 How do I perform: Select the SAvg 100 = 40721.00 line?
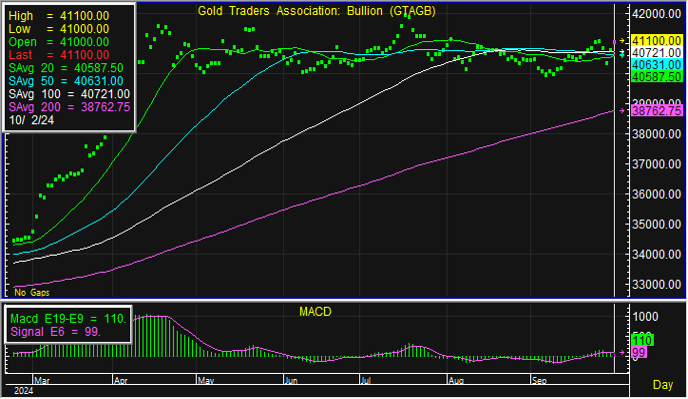coord(69,94)
